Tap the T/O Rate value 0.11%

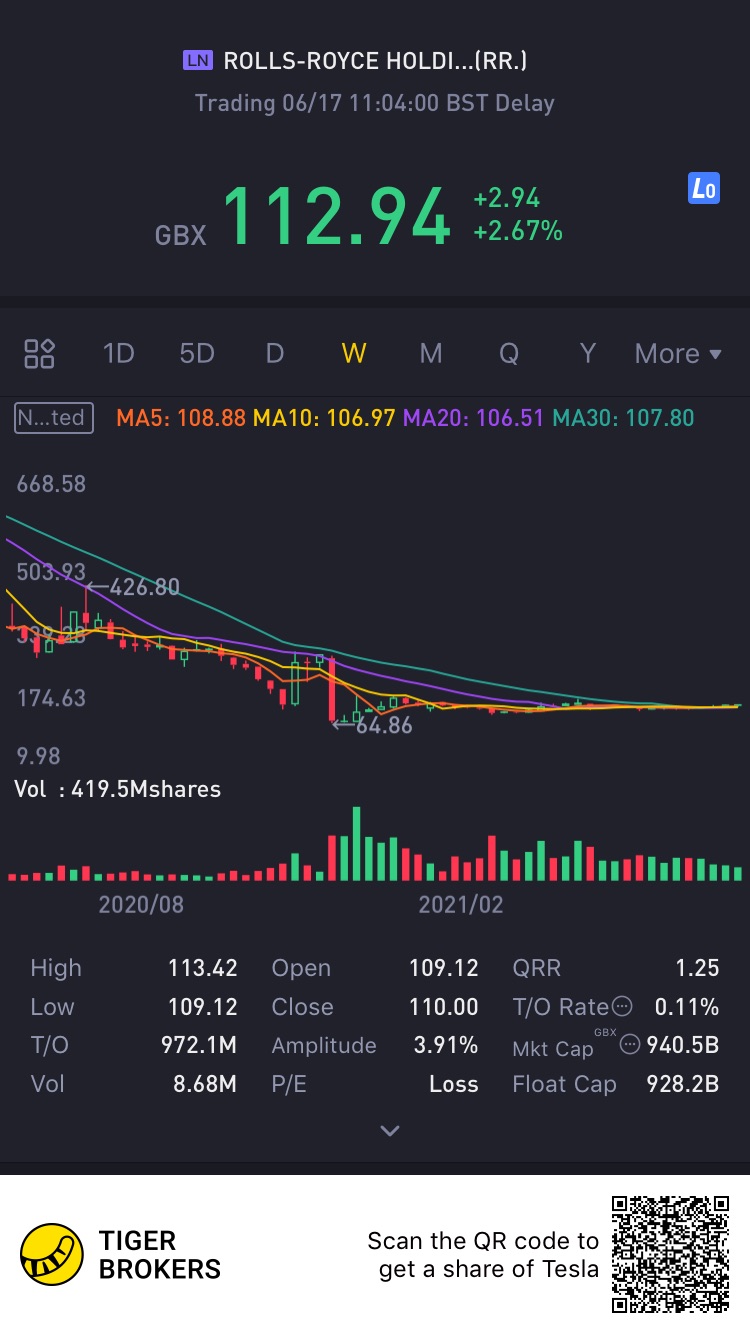point(687,1007)
